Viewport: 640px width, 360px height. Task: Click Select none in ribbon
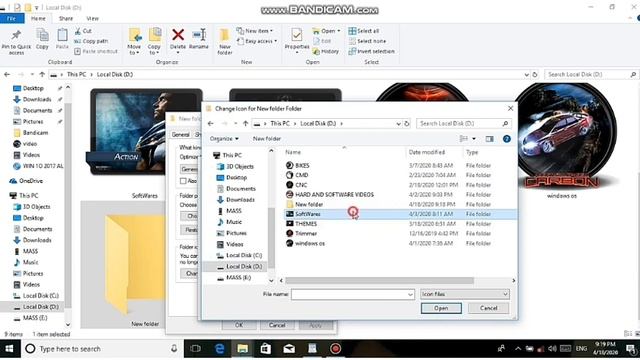(x=367, y=41)
